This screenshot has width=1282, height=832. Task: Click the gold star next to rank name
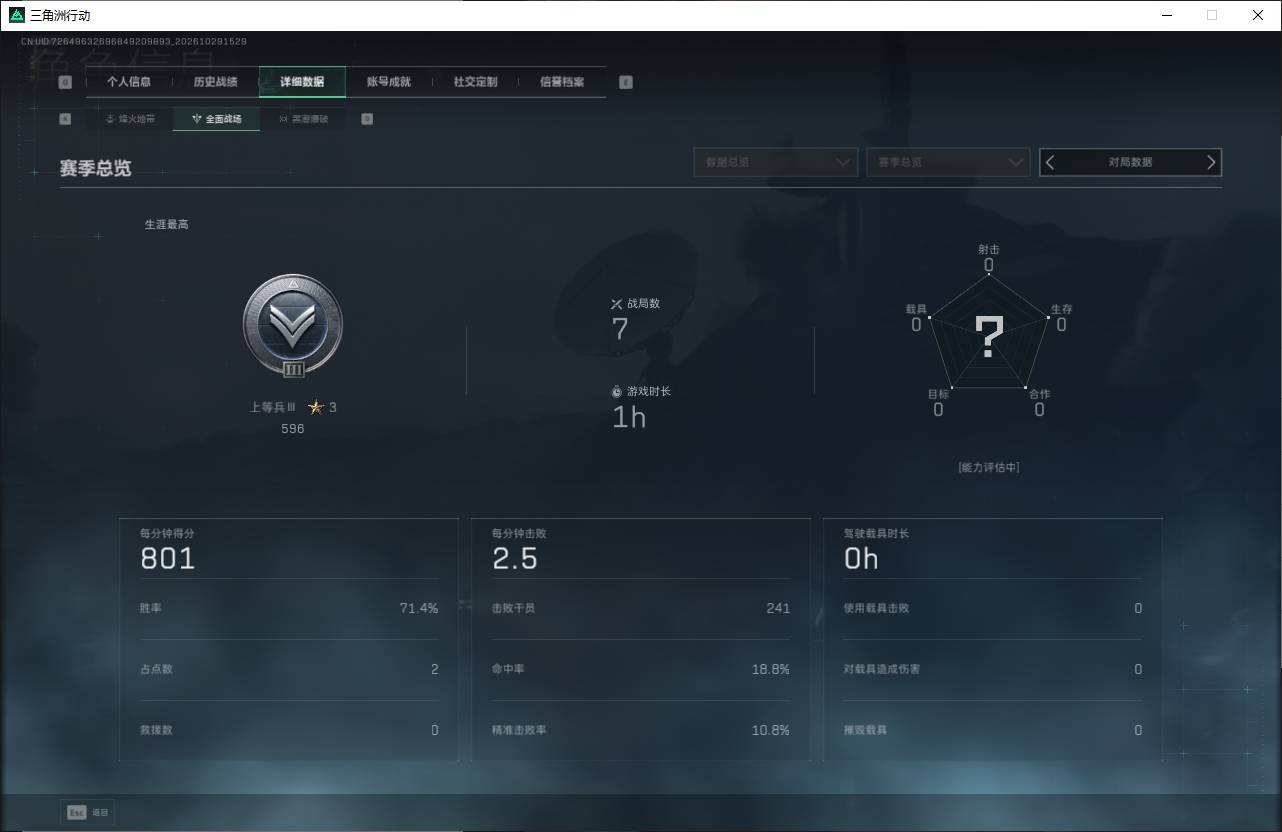click(x=316, y=407)
